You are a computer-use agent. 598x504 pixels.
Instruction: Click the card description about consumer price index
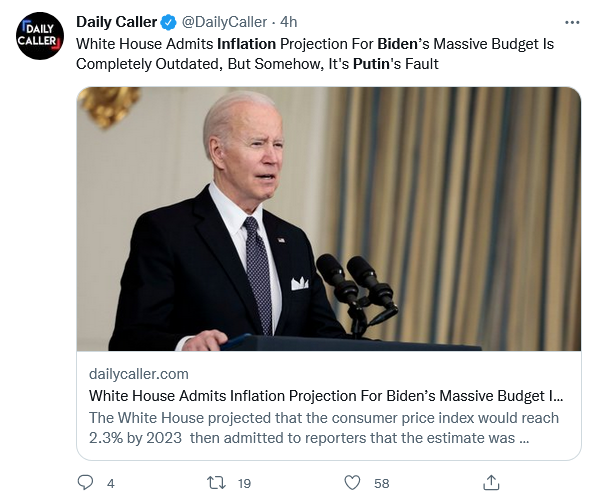point(324,428)
